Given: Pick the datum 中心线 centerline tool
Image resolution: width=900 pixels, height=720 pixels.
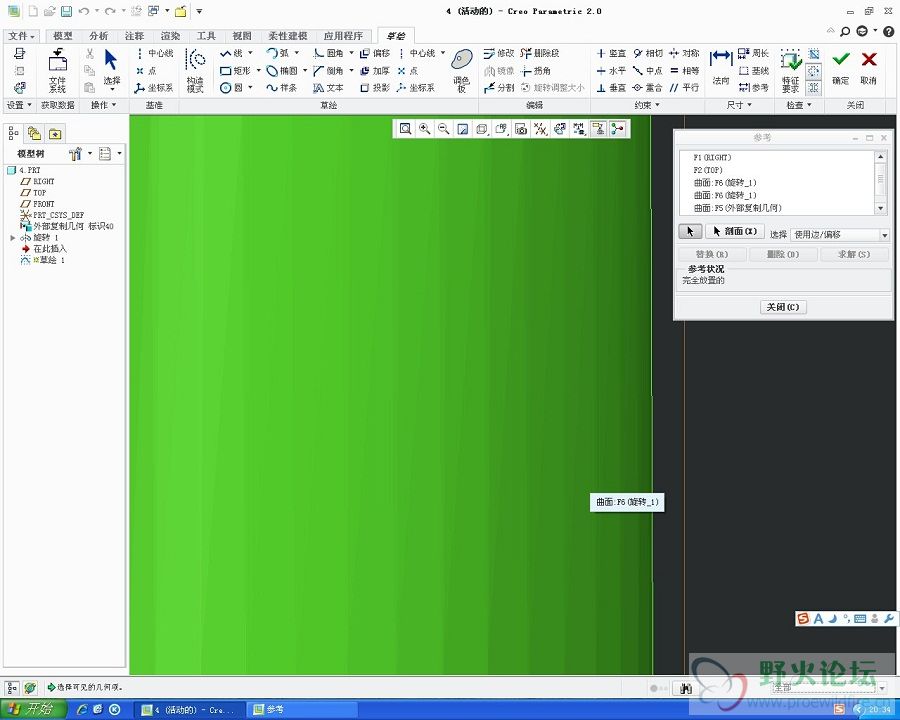Looking at the screenshot, I should click(x=154, y=53).
